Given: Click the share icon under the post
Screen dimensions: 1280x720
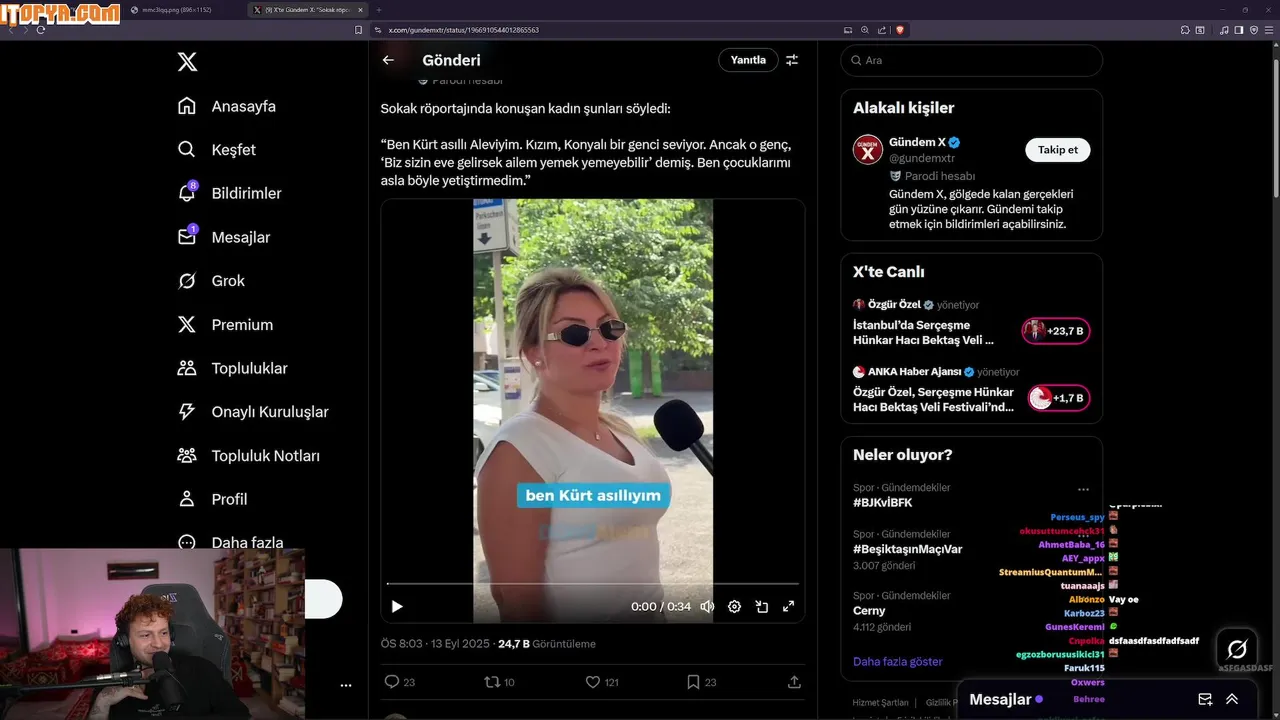Looking at the screenshot, I should [x=794, y=682].
